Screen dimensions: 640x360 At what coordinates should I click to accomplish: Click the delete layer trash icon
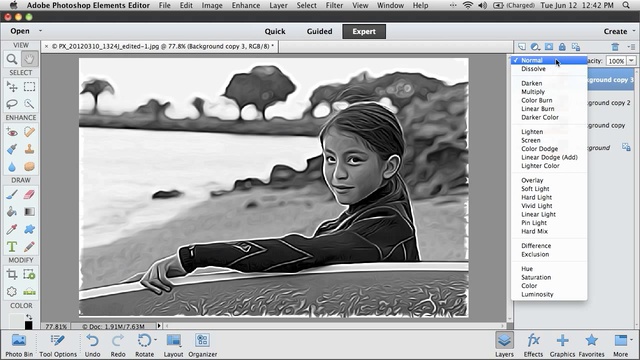tap(615, 47)
